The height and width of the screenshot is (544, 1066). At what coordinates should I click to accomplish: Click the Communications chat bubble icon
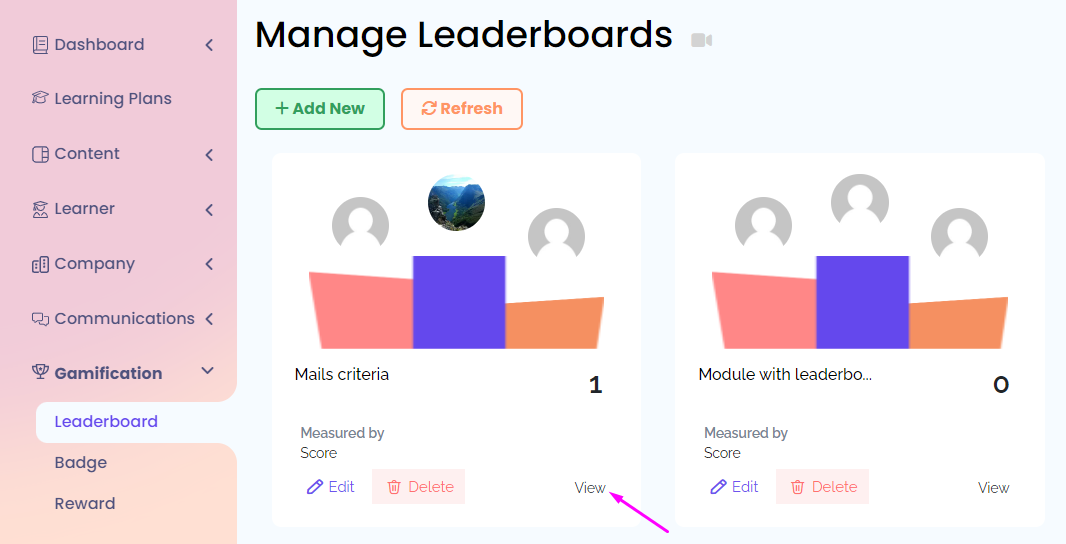(40, 319)
